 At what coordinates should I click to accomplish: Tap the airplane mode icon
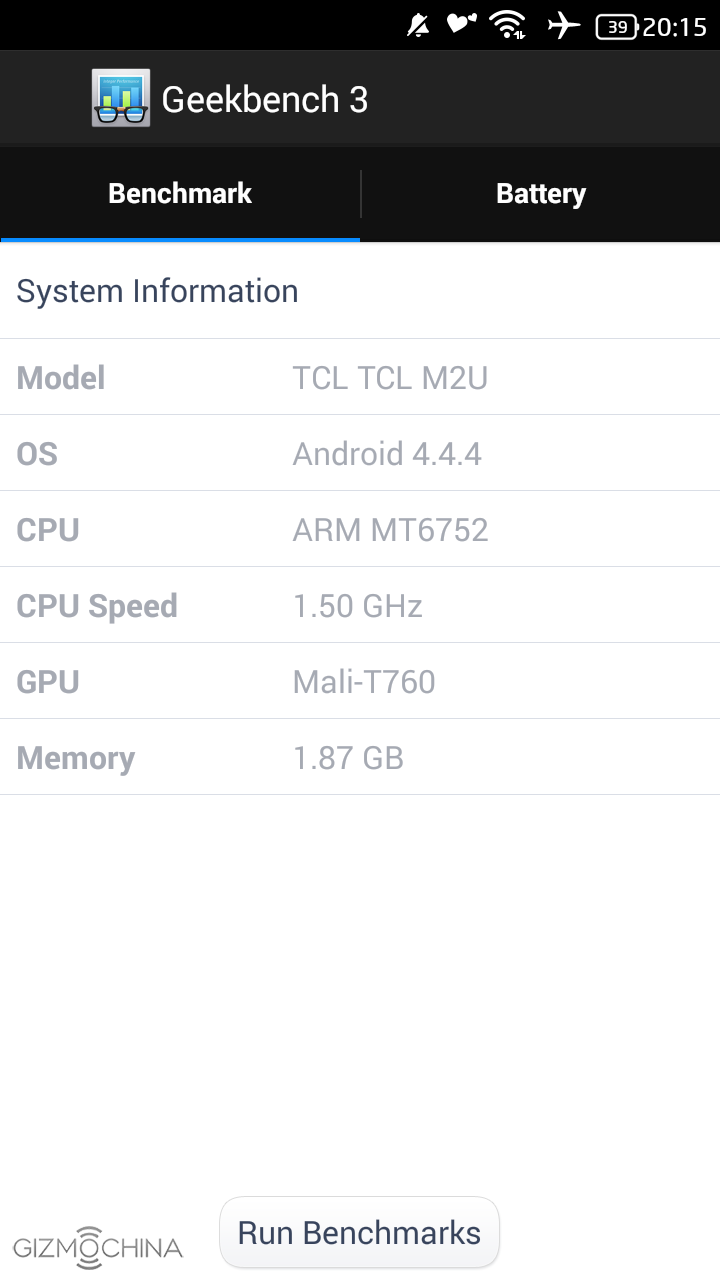(x=564, y=26)
